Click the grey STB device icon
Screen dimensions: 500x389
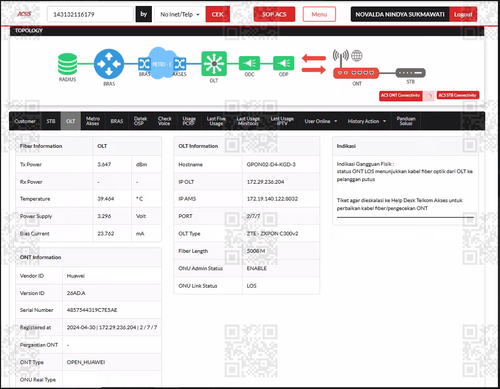pos(411,72)
